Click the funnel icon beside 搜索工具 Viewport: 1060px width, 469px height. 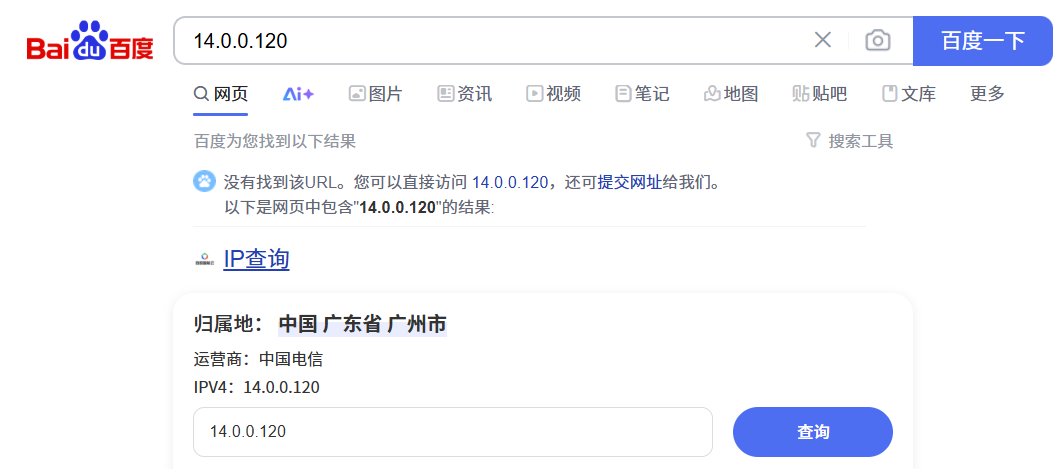813,141
